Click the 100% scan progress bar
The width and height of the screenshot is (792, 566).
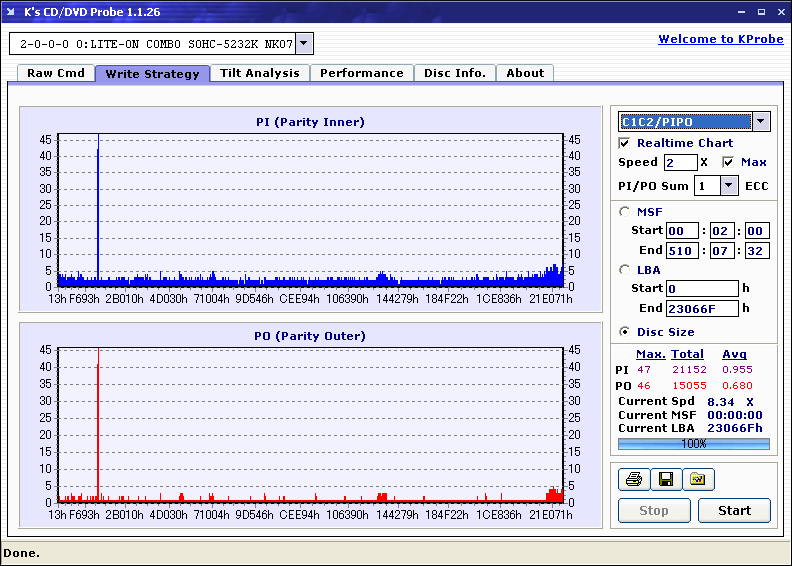coord(694,443)
